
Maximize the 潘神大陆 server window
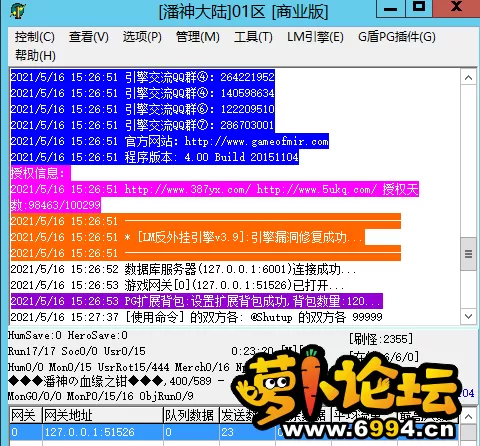[419, 9]
